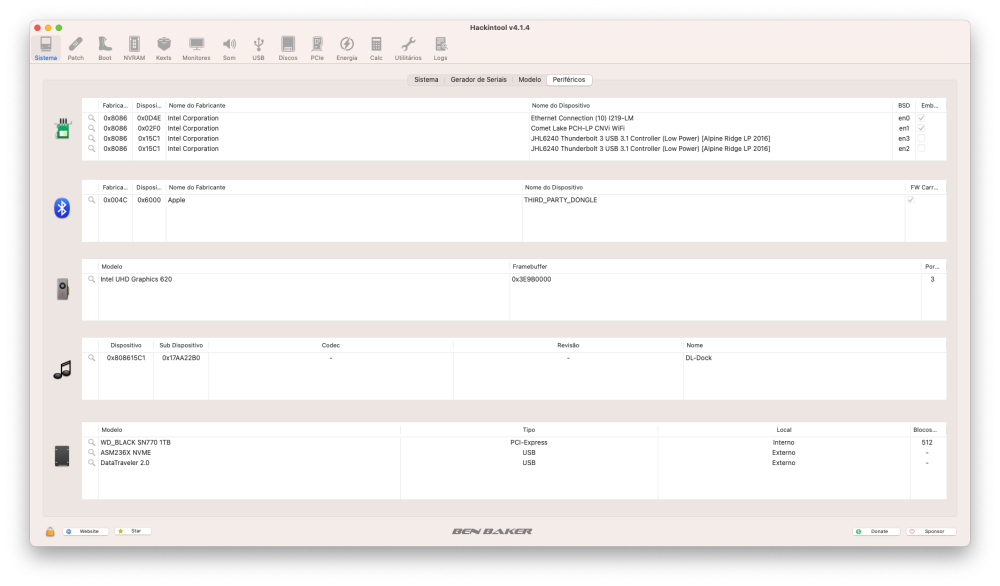Click the music note audio icon
This screenshot has height=586, width=1000.
pyautogui.click(x=62, y=370)
